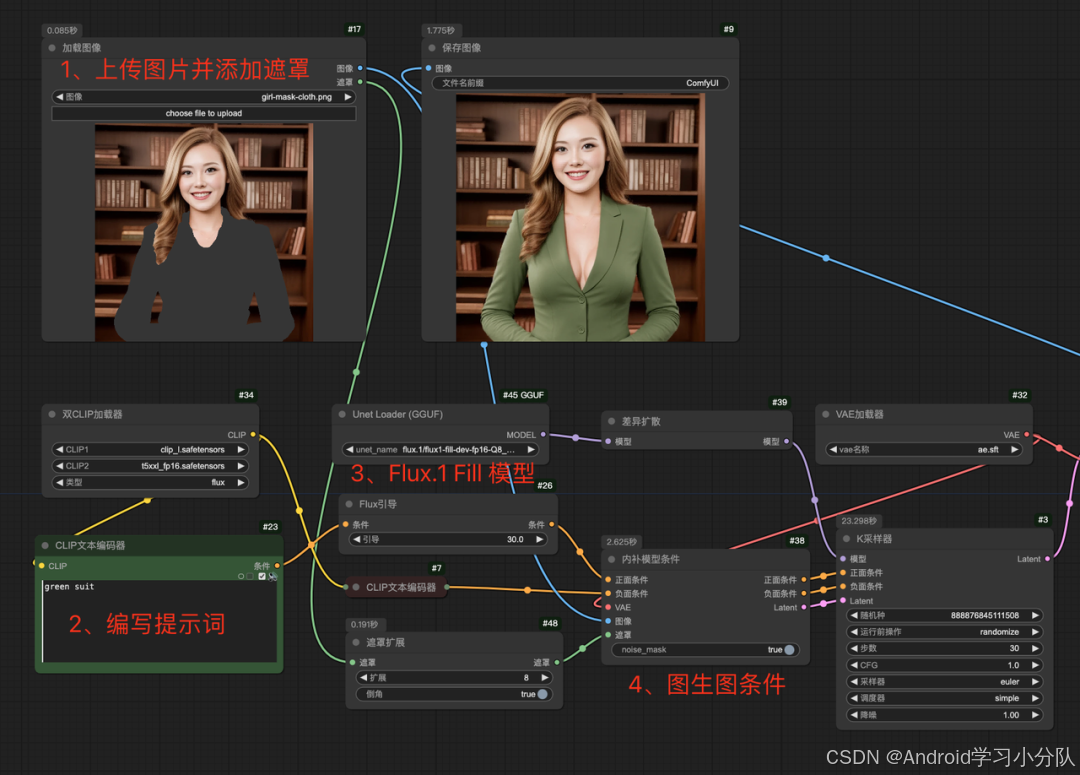Click the 条件 output port on green CLIP文本编码器
1080x775 pixels.
278,566
